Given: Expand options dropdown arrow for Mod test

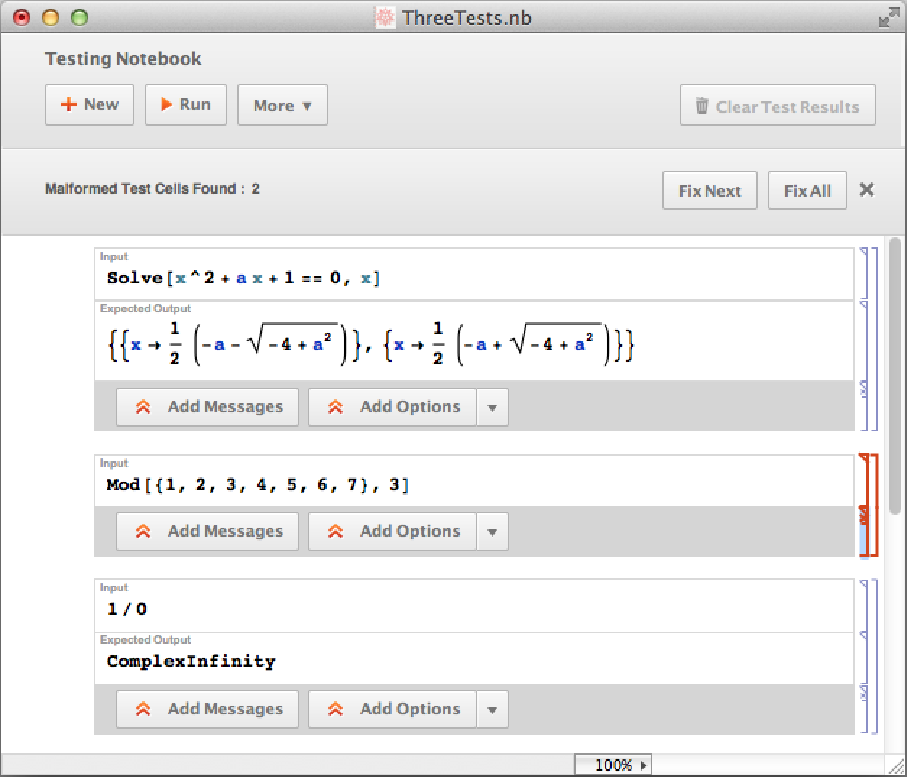Looking at the screenshot, I should (x=492, y=533).
